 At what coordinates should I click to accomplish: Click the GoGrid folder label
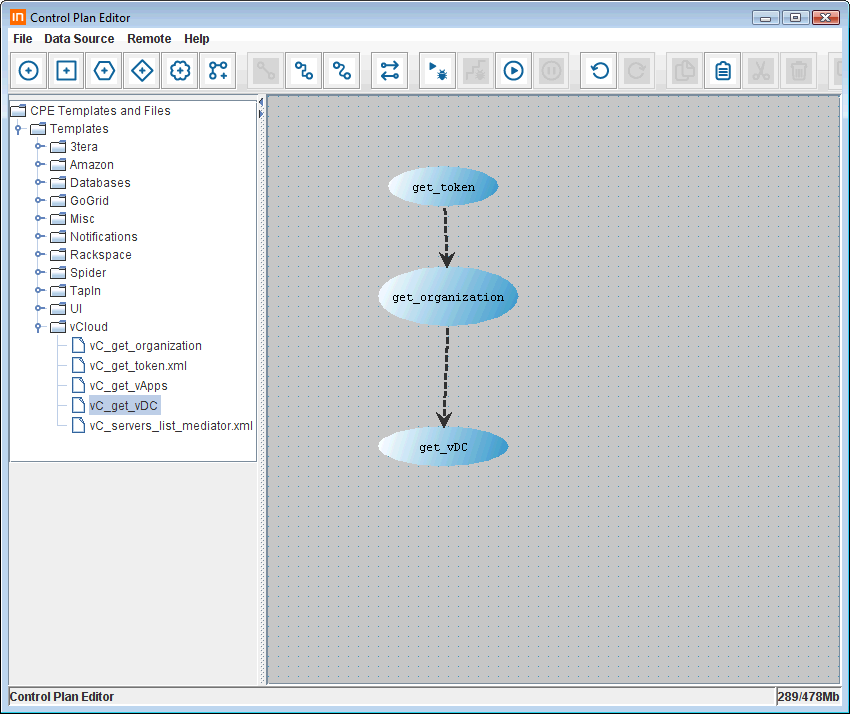tap(89, 200)
